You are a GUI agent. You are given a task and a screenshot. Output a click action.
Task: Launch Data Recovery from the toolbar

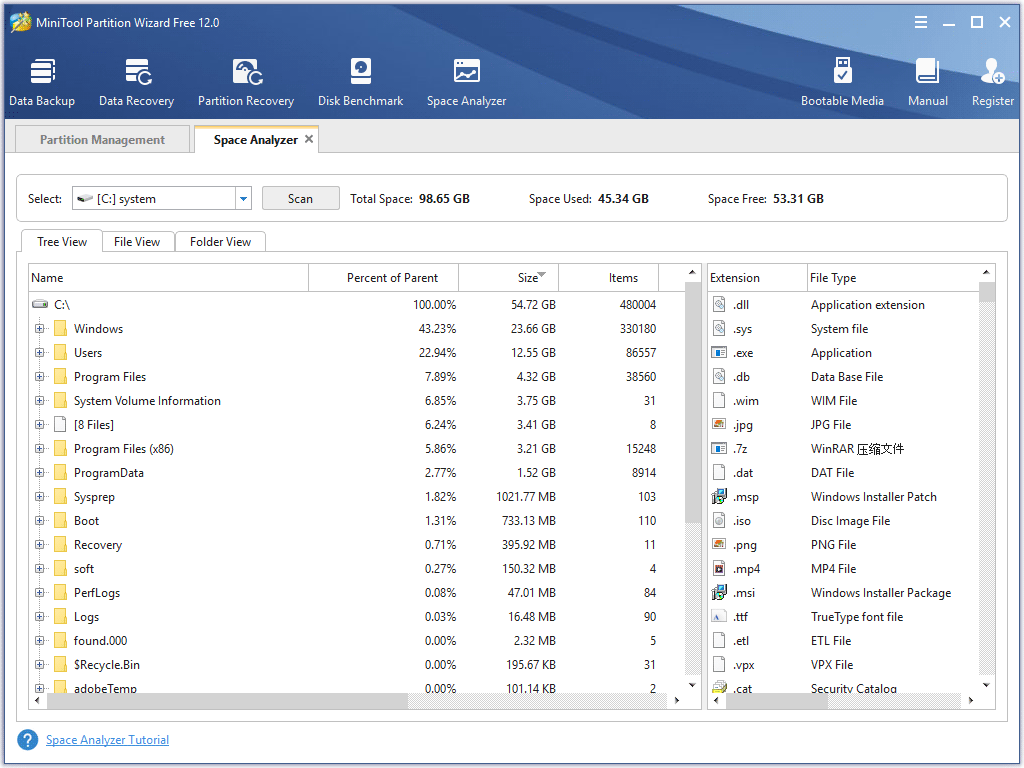(136, 82)
